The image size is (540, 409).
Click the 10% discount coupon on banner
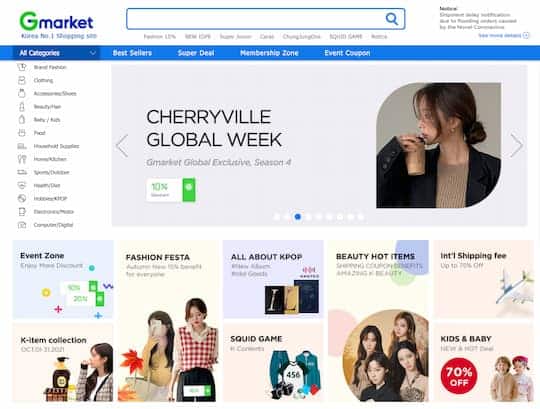pos(171,190)
